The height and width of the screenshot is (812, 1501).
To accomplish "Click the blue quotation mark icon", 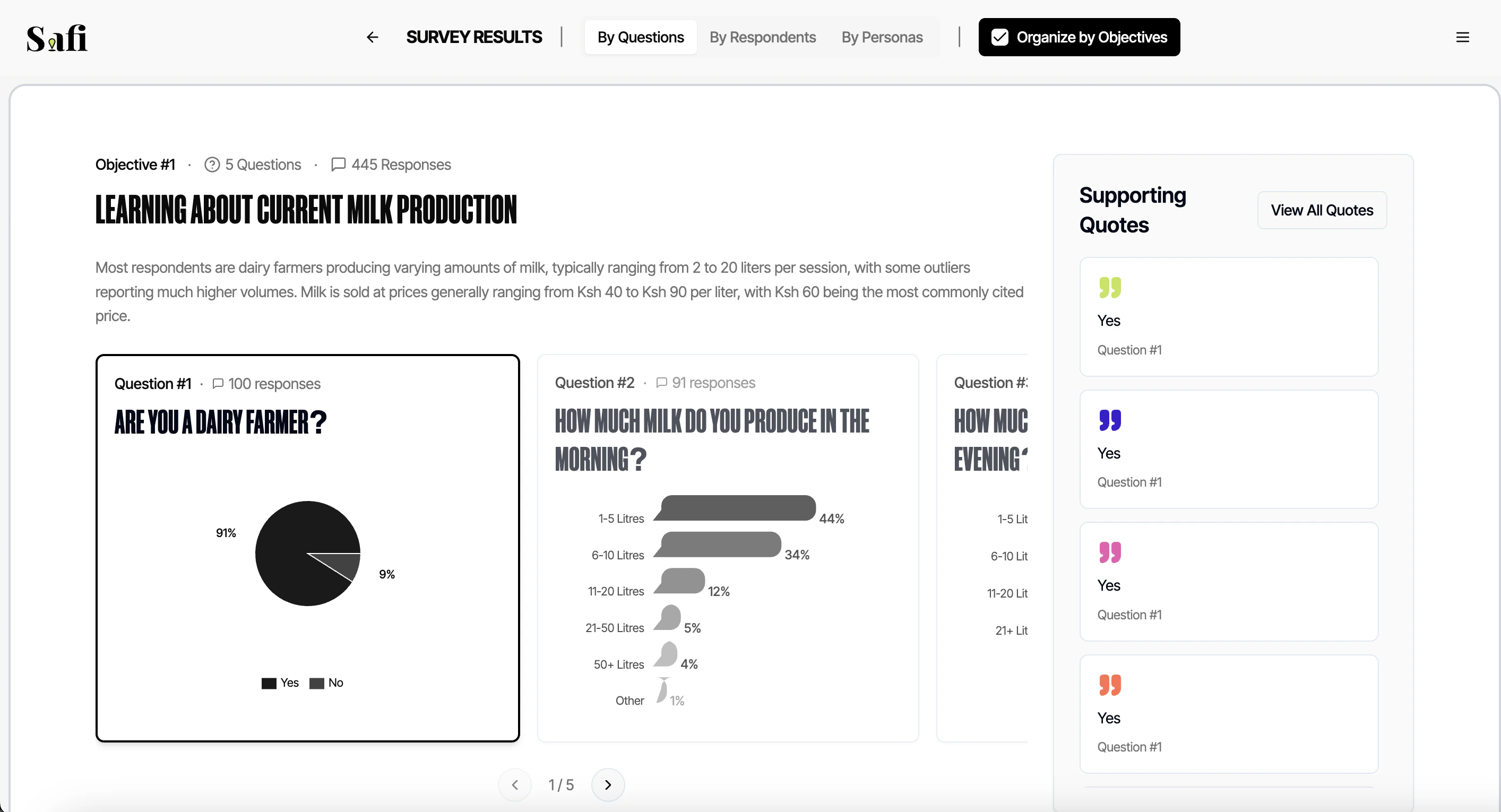I will tap(1110, 420).
